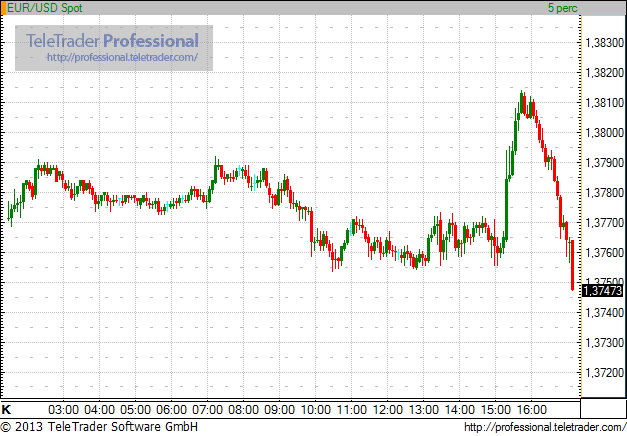Click the 1,37700 price axis label
This screenshot has width=627, height=436.
[x=604, y=222]
